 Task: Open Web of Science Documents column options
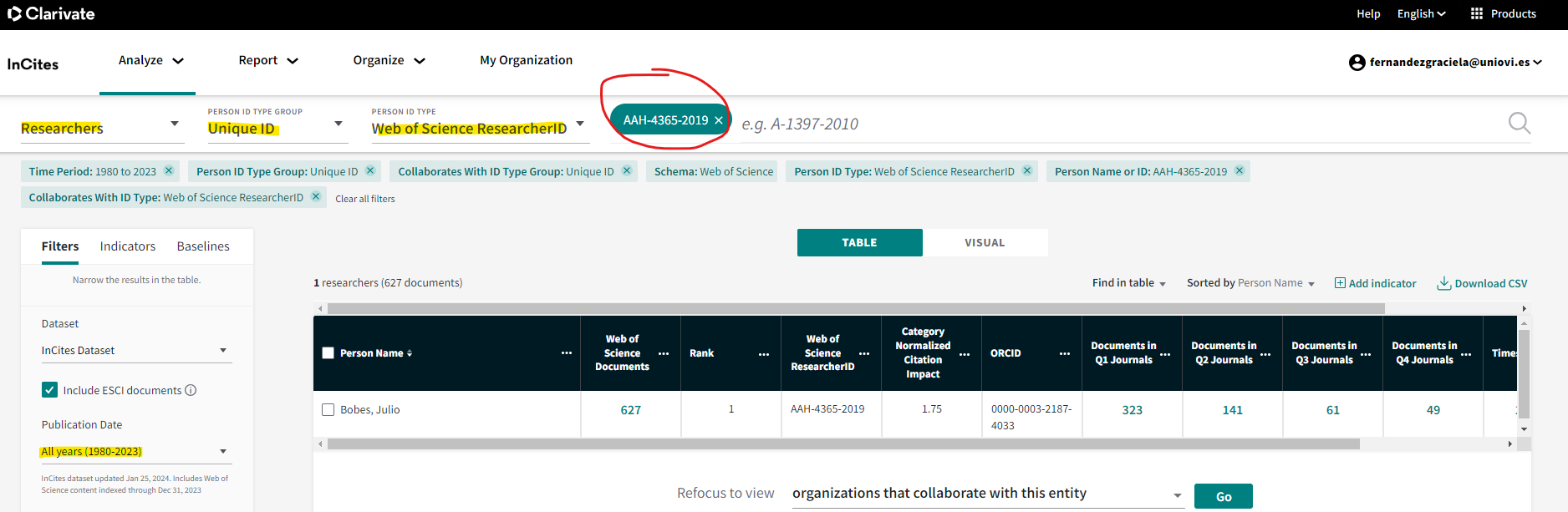[664, 353]
